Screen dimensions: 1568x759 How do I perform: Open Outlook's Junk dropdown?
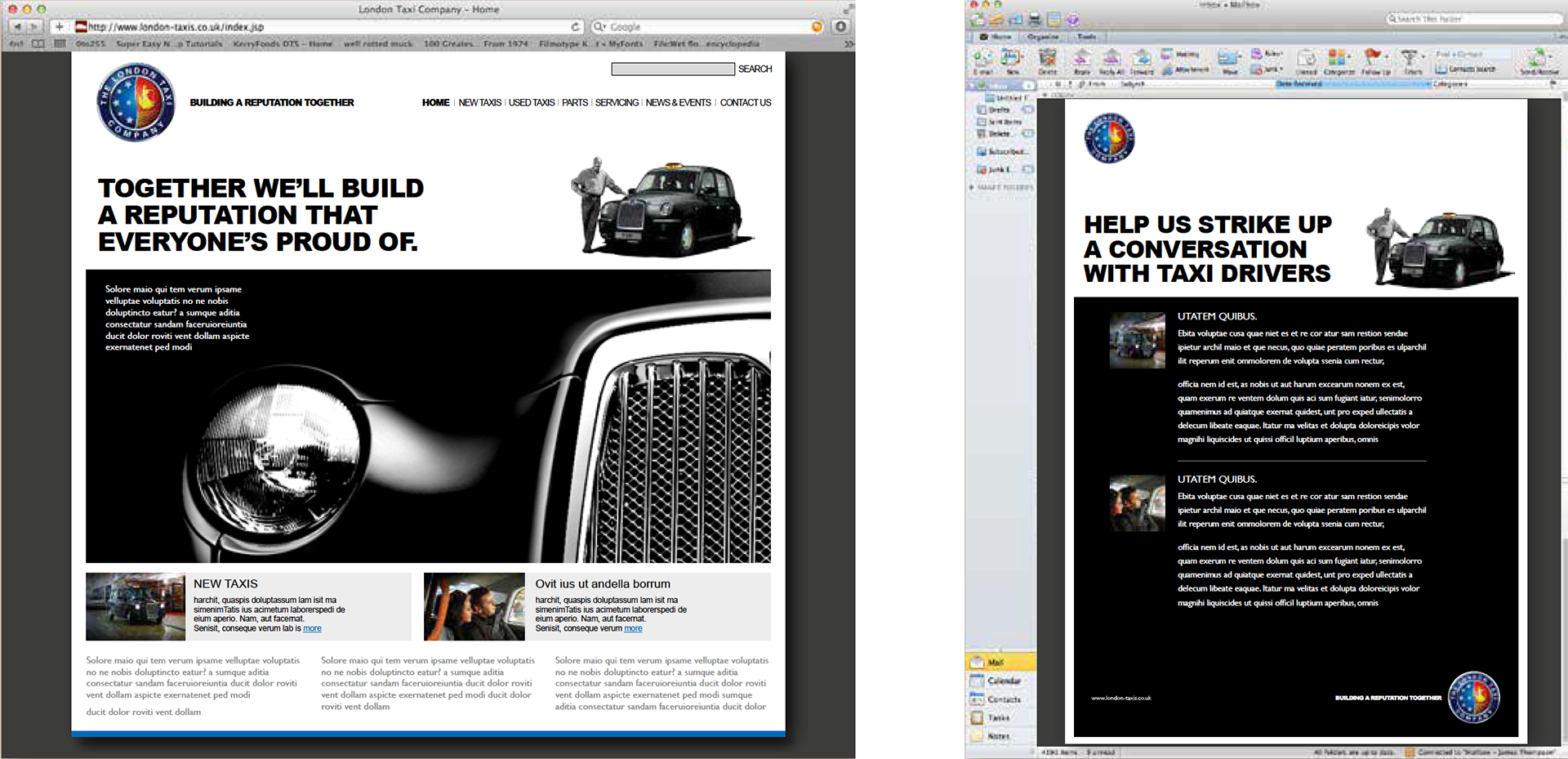[x=1265, y=69]
